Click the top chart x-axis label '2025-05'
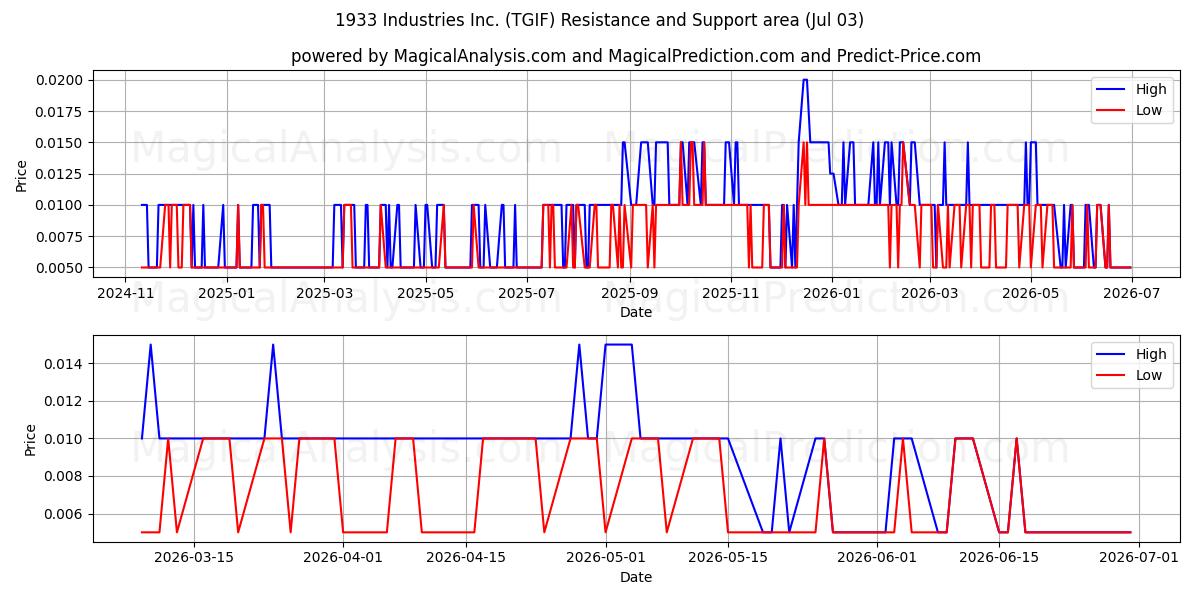The image size is (1200, 600). pyautogui.click(x=426, y=294)
